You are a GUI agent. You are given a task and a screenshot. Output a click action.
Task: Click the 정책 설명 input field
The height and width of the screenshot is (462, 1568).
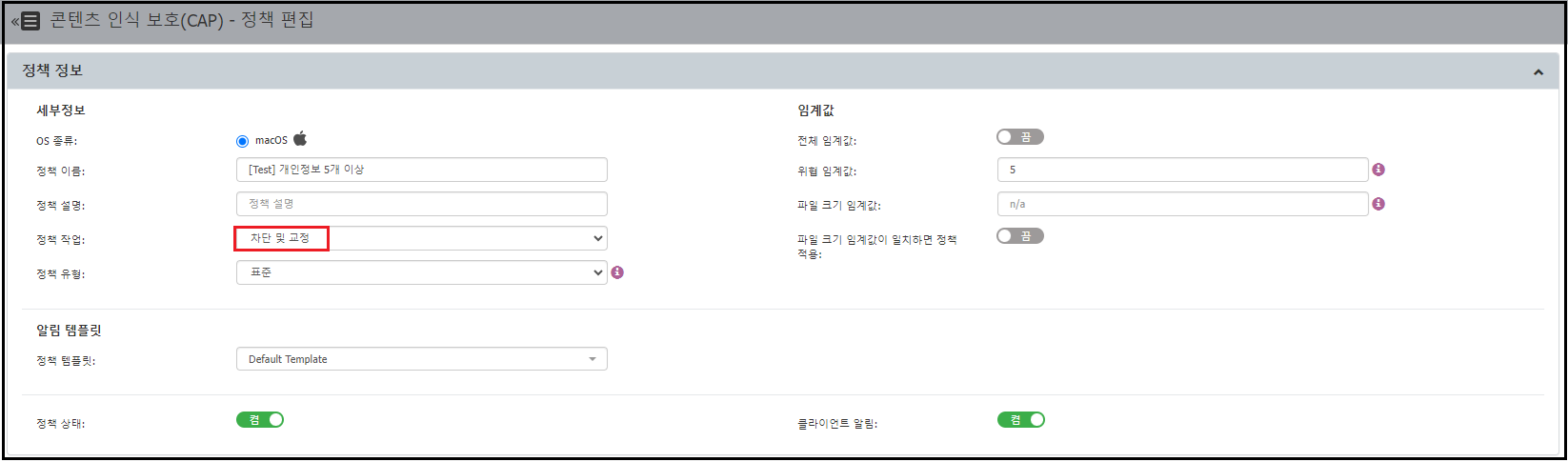pos(421,204)
